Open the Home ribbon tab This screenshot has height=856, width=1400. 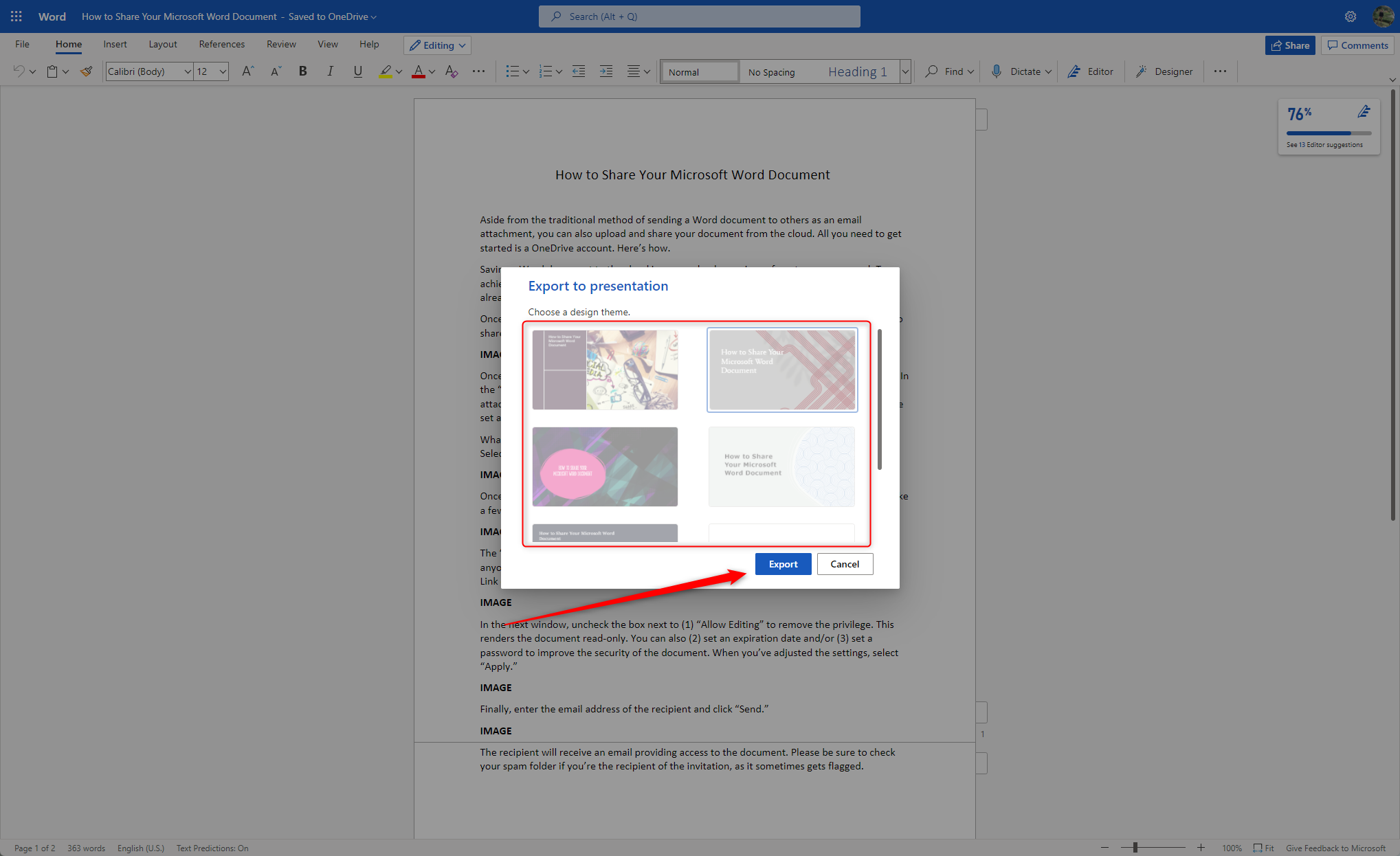(x=67, y=45)
